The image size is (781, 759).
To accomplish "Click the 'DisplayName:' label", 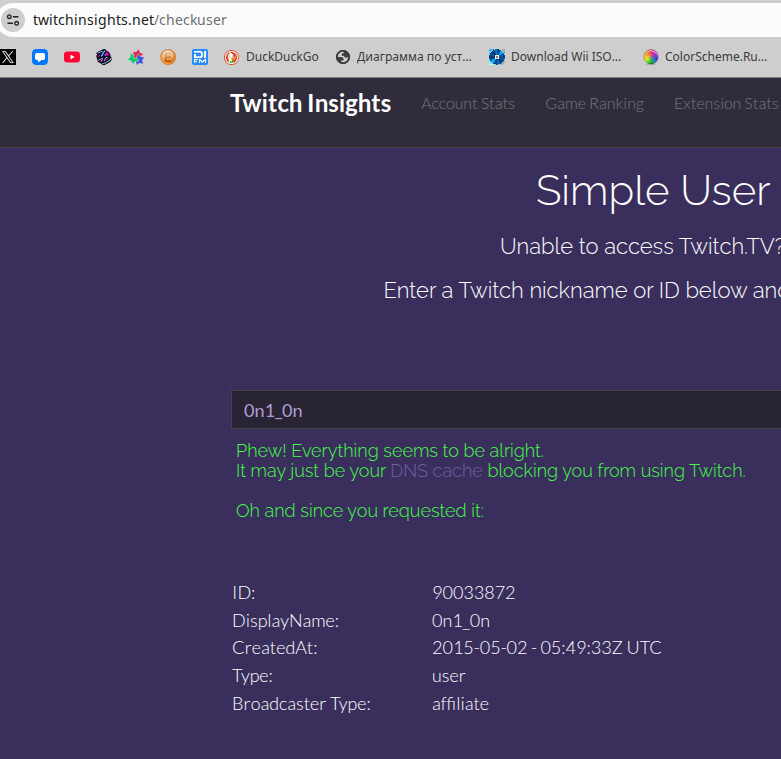I will [x=285, y=621].
